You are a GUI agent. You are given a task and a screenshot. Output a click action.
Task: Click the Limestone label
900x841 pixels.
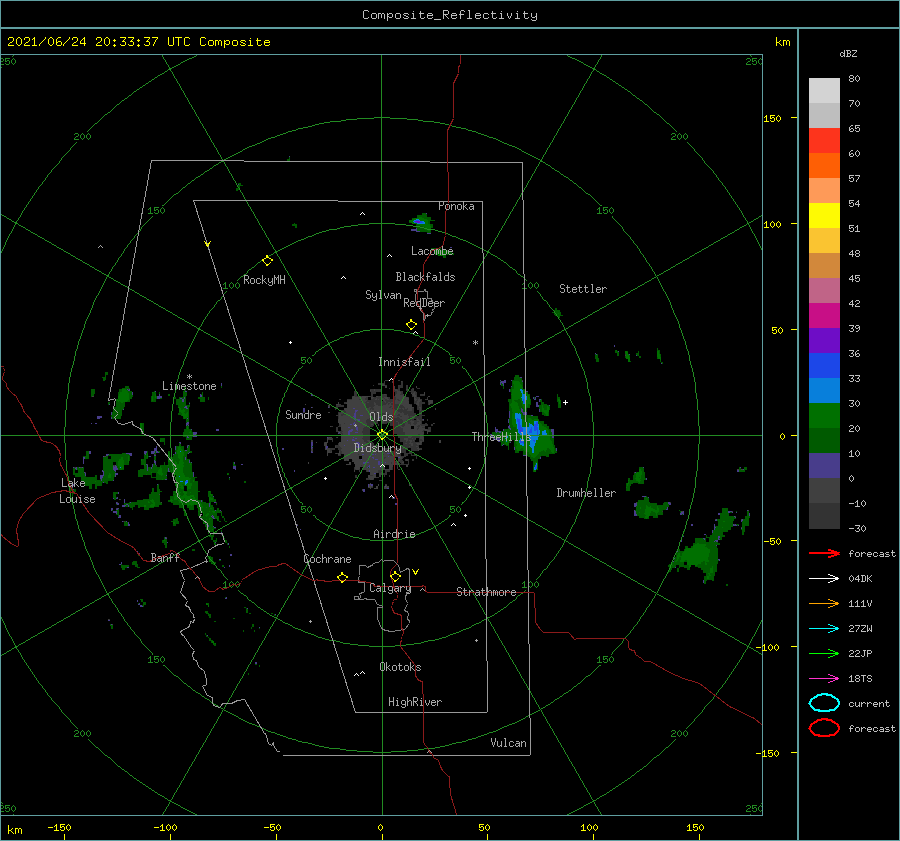(x=189, y=386)
